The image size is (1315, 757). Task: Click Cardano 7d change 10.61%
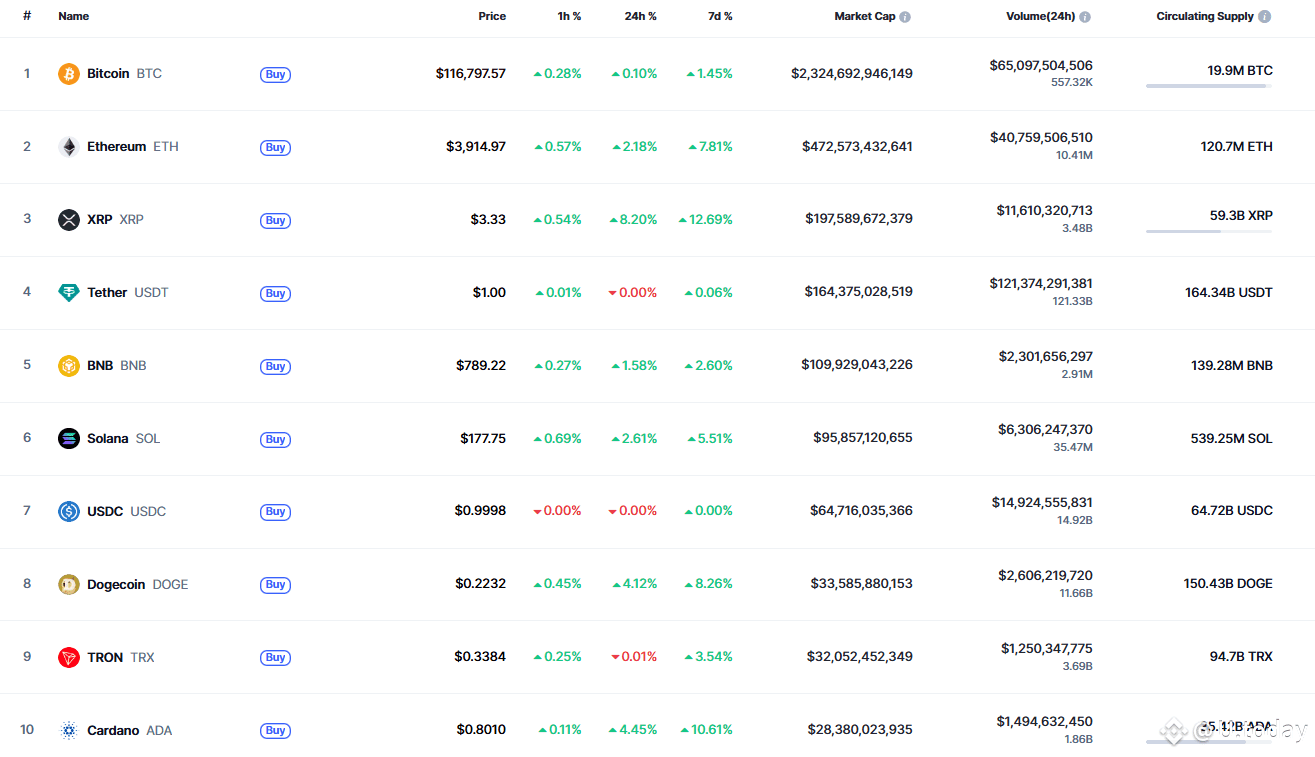coord(706,729)
